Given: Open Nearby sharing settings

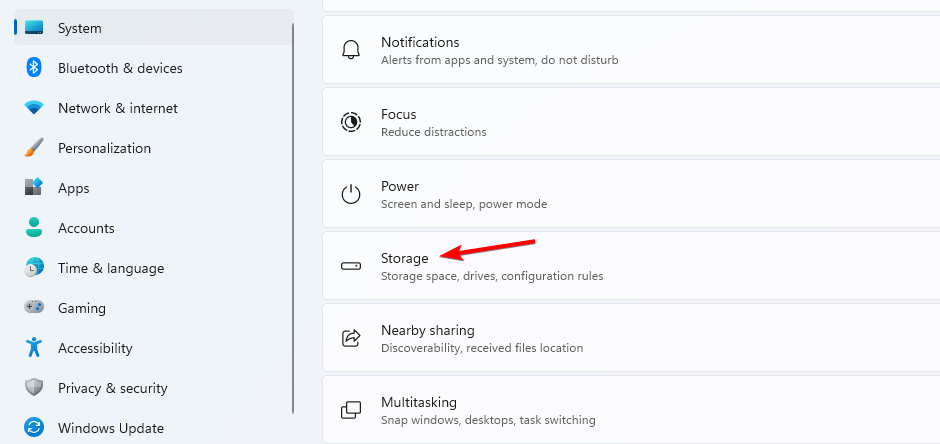Looking at the screenshot, I should (631, 337).
